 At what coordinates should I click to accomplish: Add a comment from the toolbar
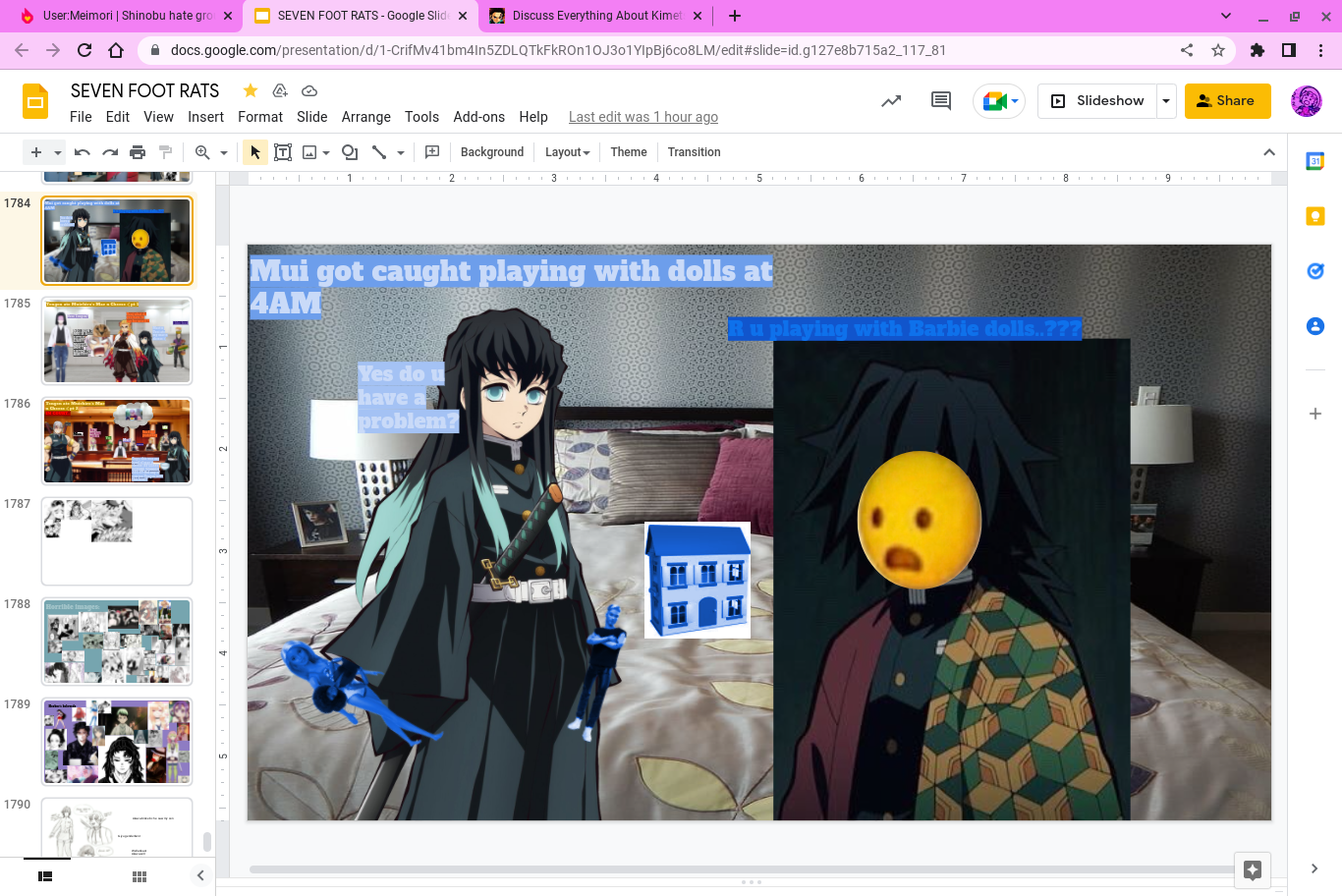click(x=432, y=152)
